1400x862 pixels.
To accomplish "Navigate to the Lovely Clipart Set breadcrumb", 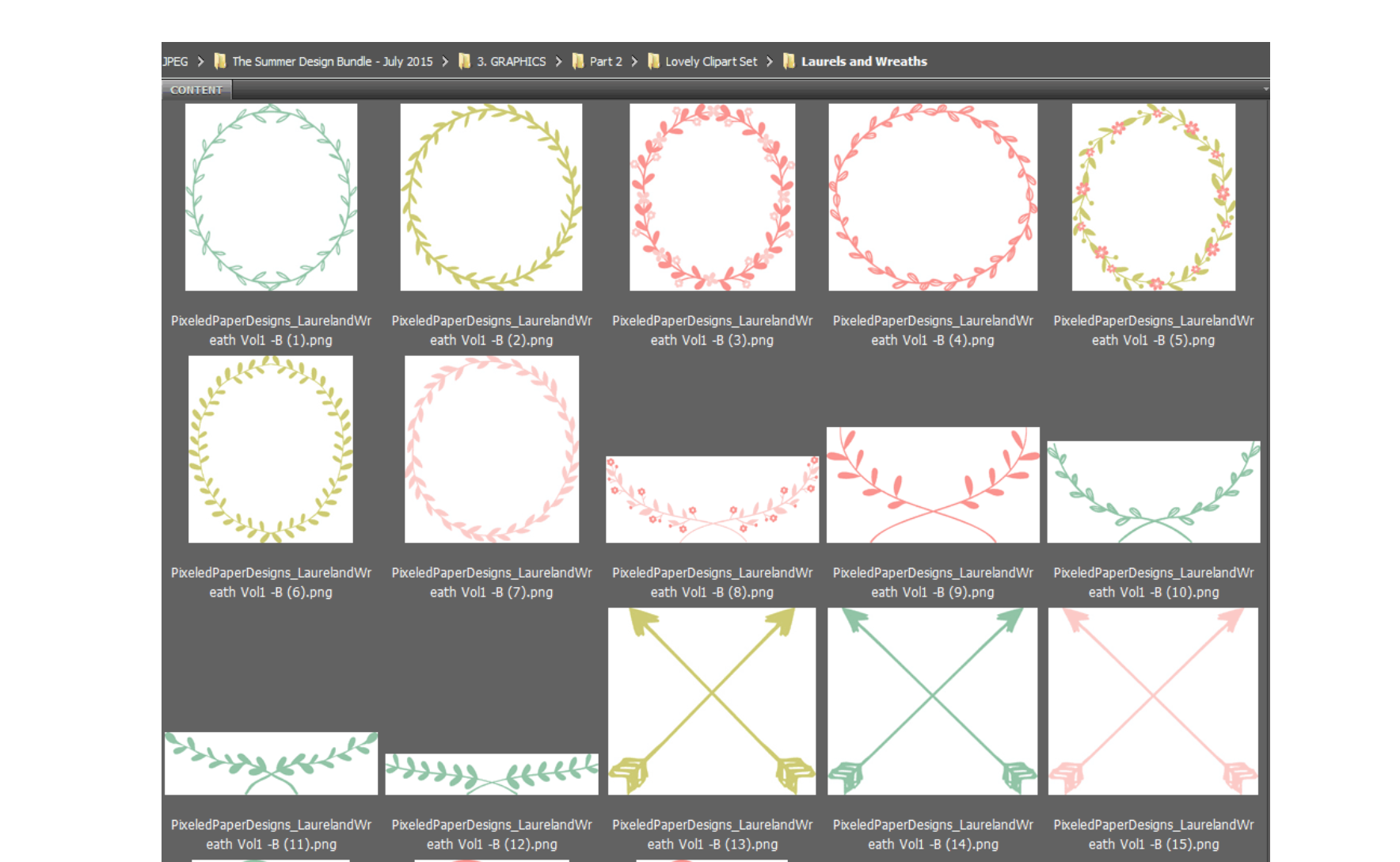I will tap(710, 61).
